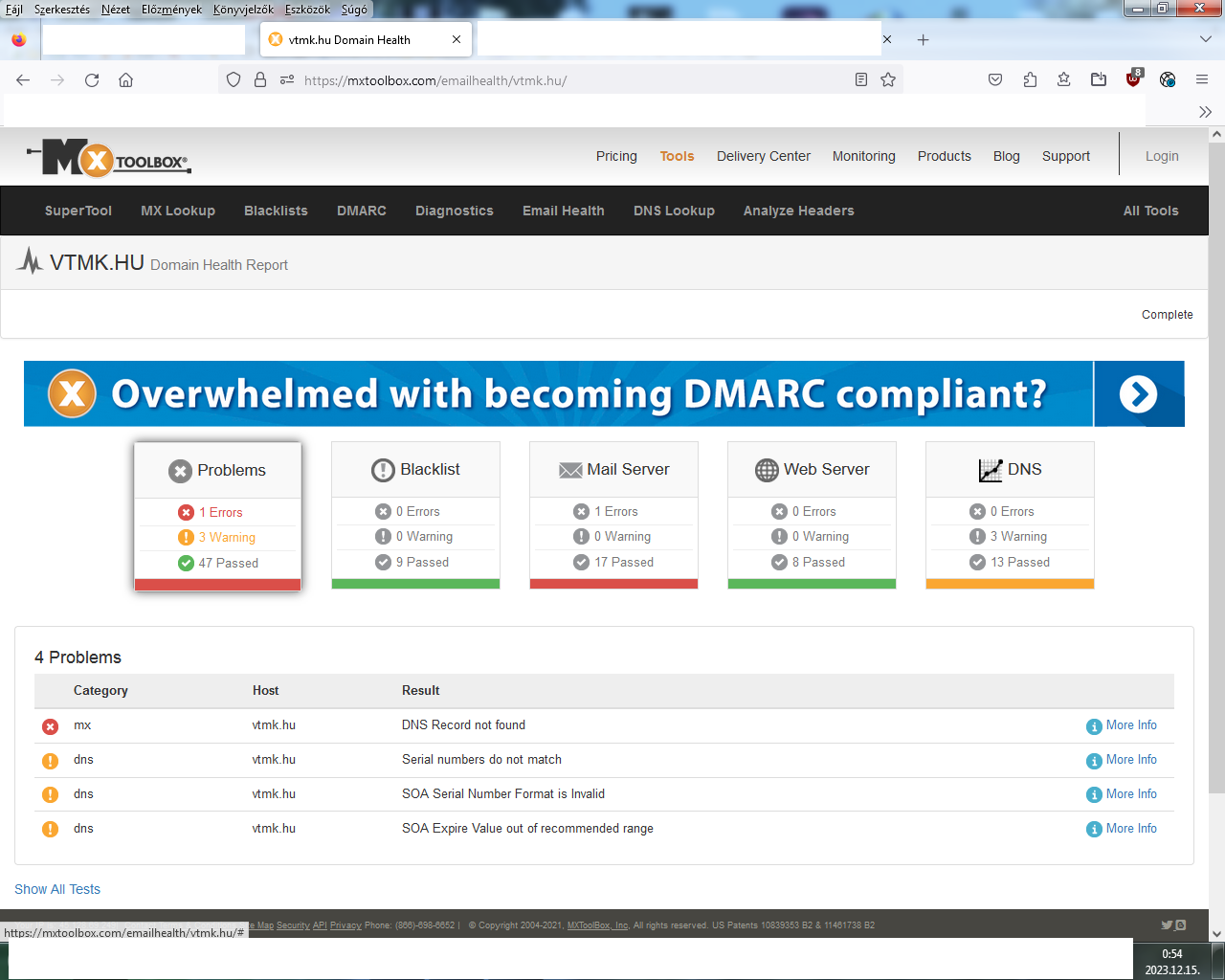This screenshot has height=980, width=1225.
Task: Click '47 Passed' in the Problems card
Action: click(x=229, y=563)
